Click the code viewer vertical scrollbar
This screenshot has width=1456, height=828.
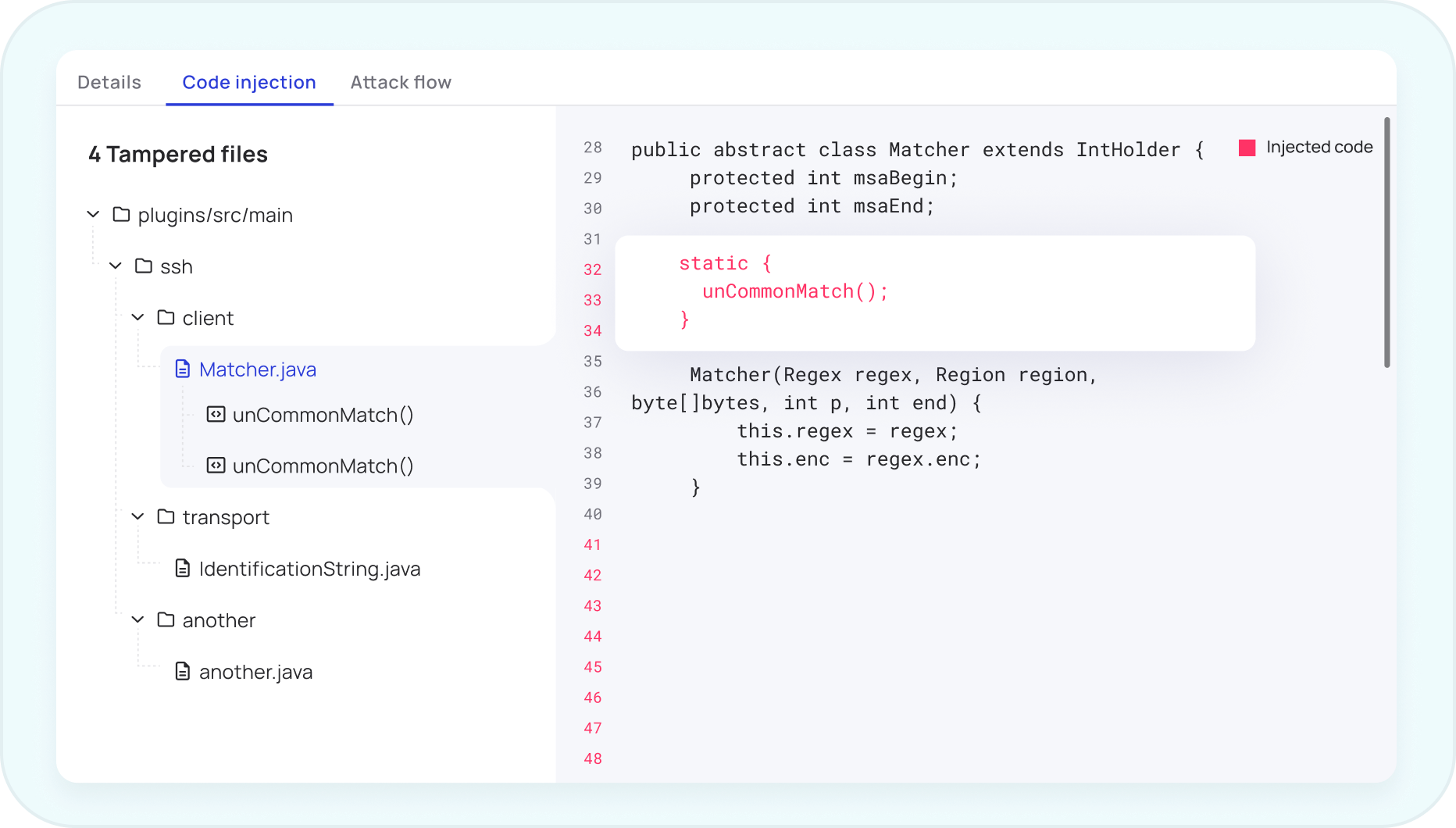click(x=1387, y=242)
